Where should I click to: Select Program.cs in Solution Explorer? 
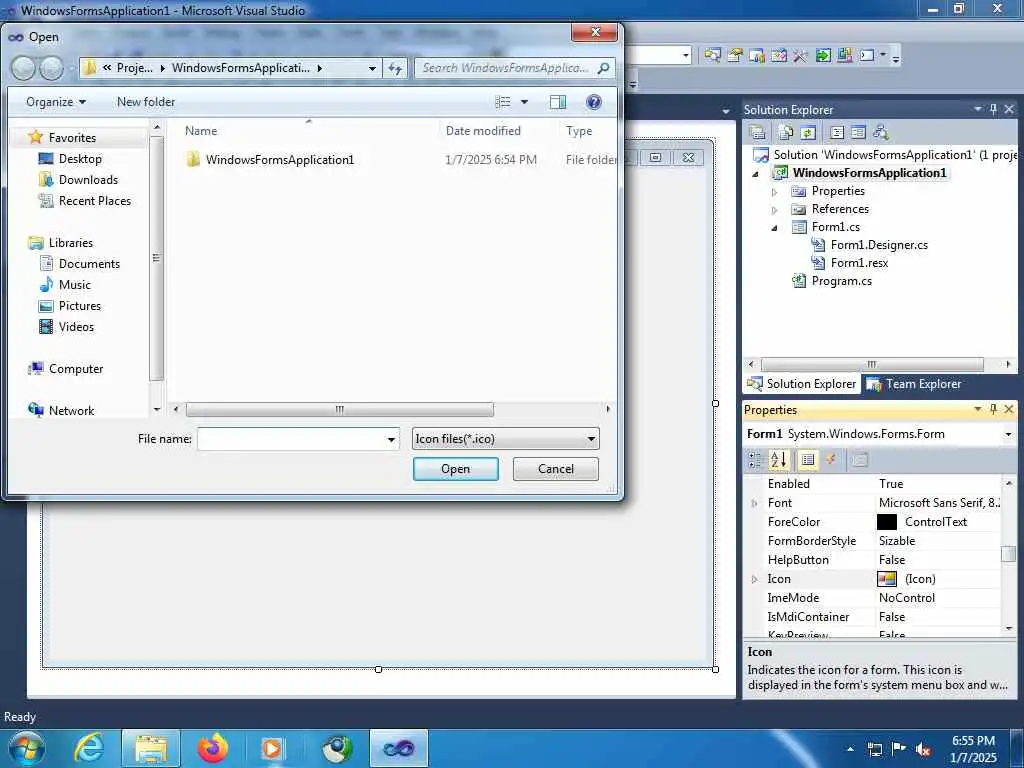(841, 281)
